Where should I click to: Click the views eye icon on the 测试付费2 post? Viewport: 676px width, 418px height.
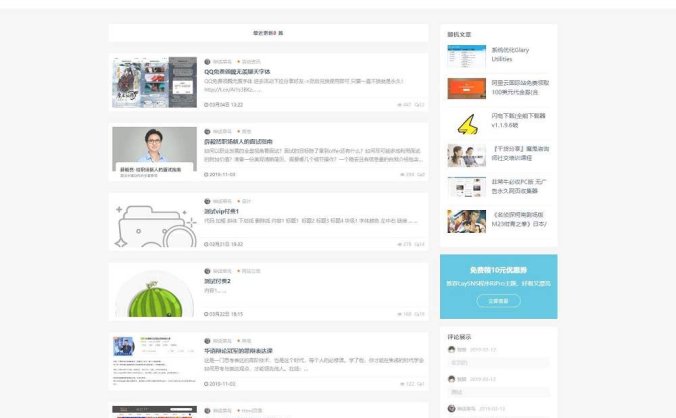[399, 314]
